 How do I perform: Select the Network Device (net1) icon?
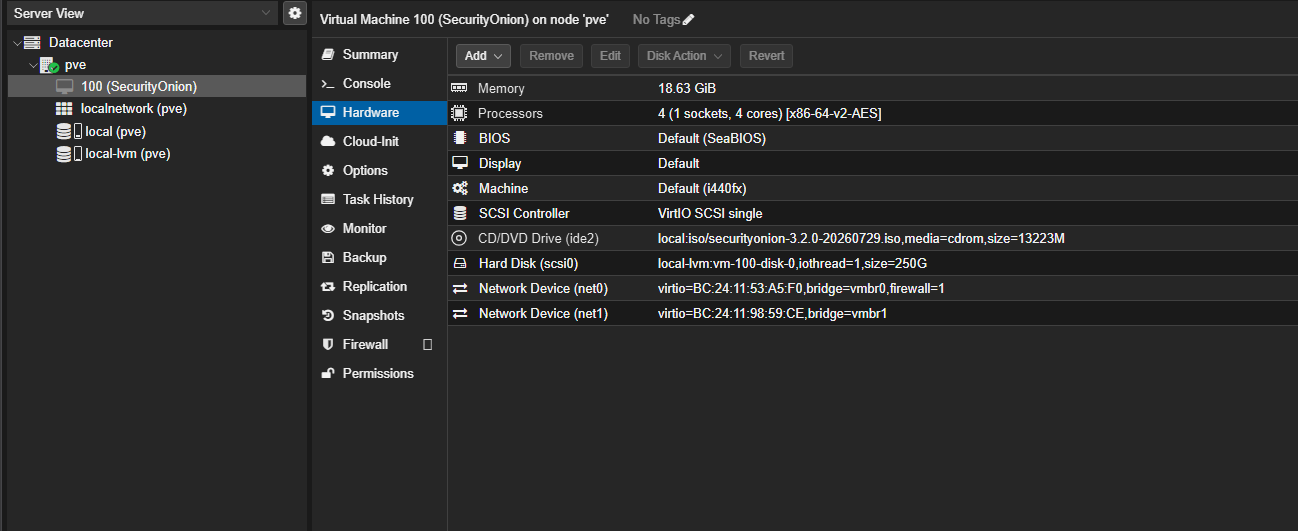460,313
